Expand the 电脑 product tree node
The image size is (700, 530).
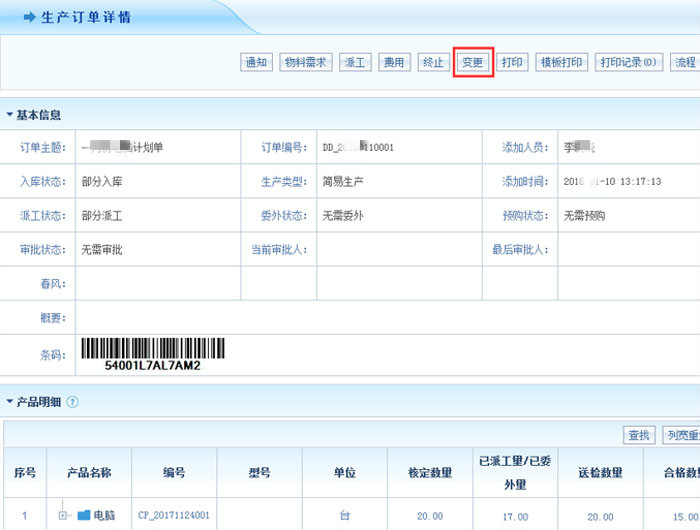(63, 516)
